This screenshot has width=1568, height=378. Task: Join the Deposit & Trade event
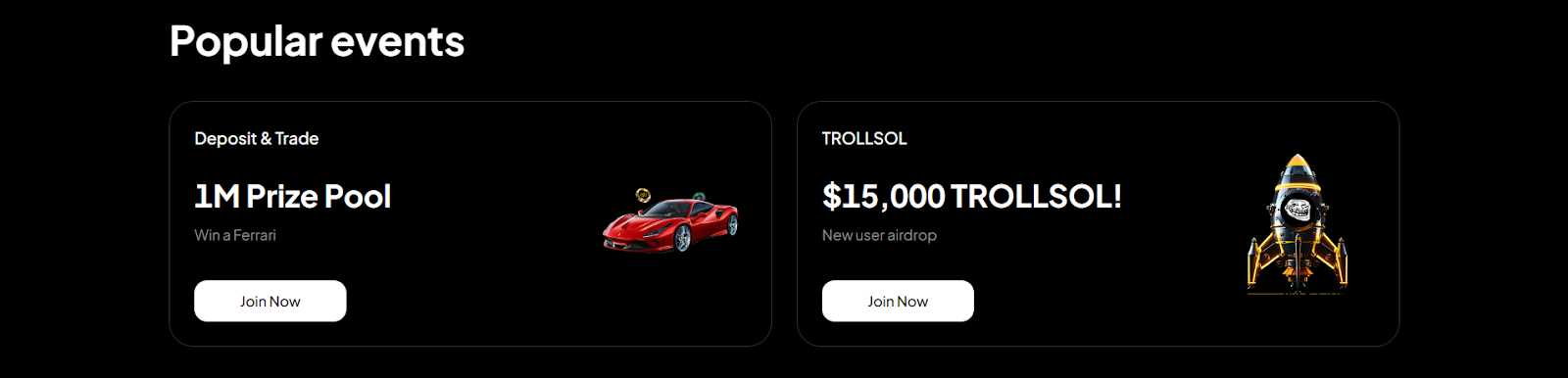click(270, 301)
